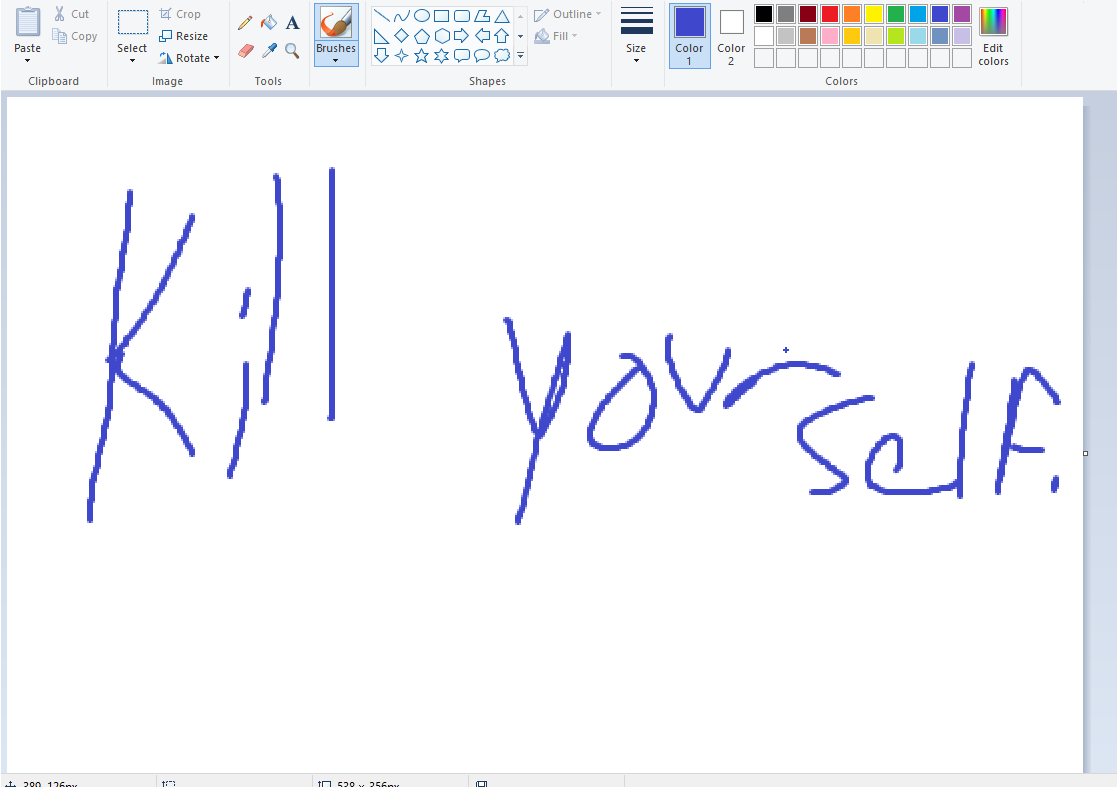The image size is (1117, 787).
Task: Expand the Paste dropdown arrow
Action: click(x=27, y=61)
